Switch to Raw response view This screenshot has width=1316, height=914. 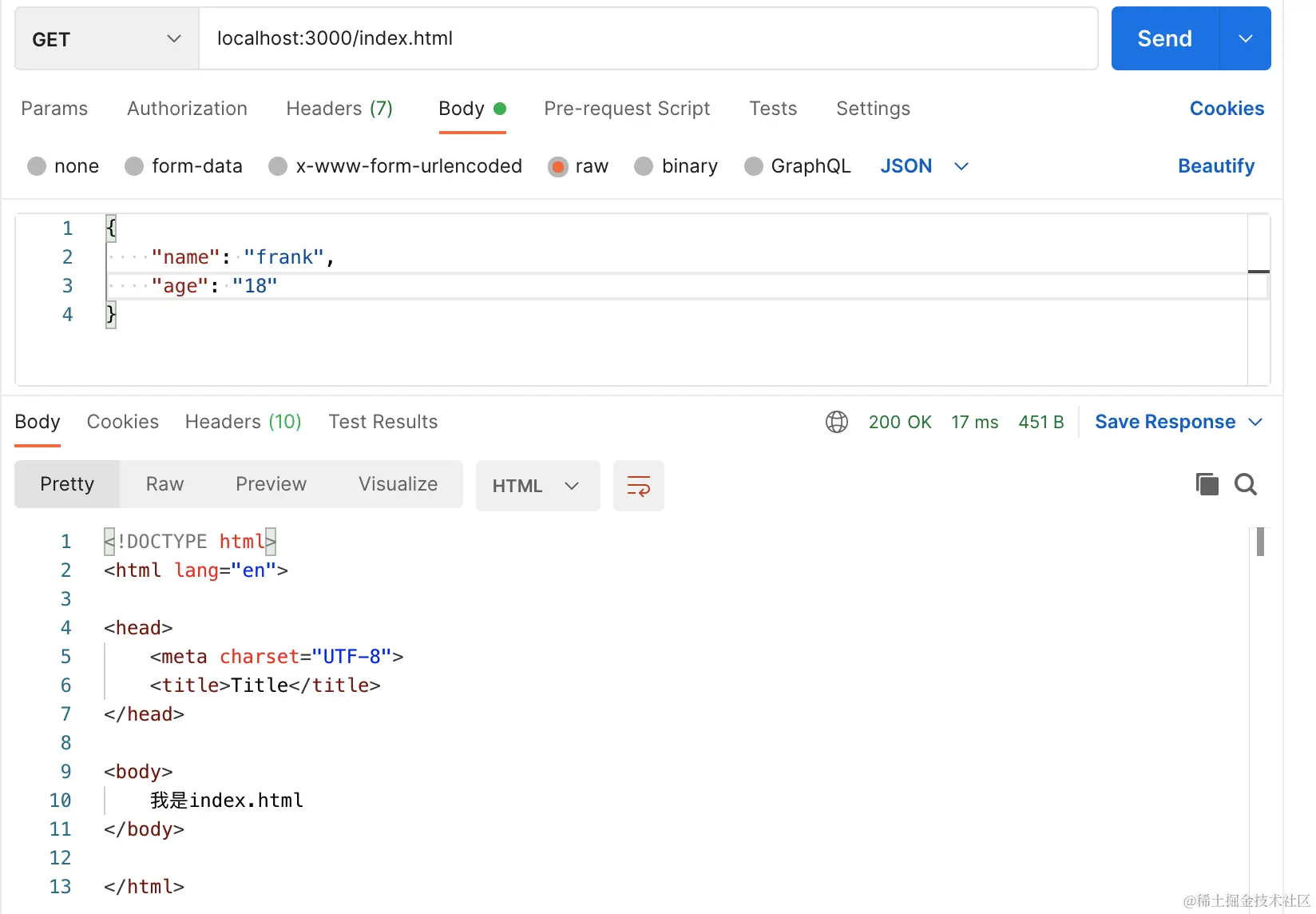click(164, 484)
